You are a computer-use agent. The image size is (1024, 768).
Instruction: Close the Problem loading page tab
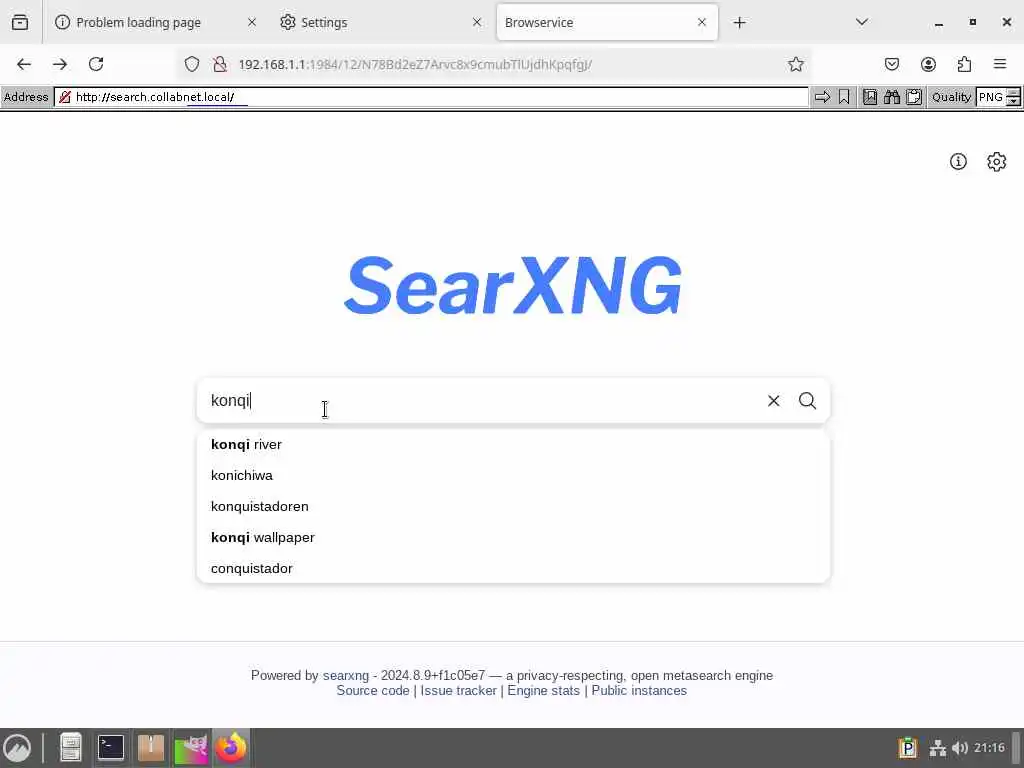[251, 22]
